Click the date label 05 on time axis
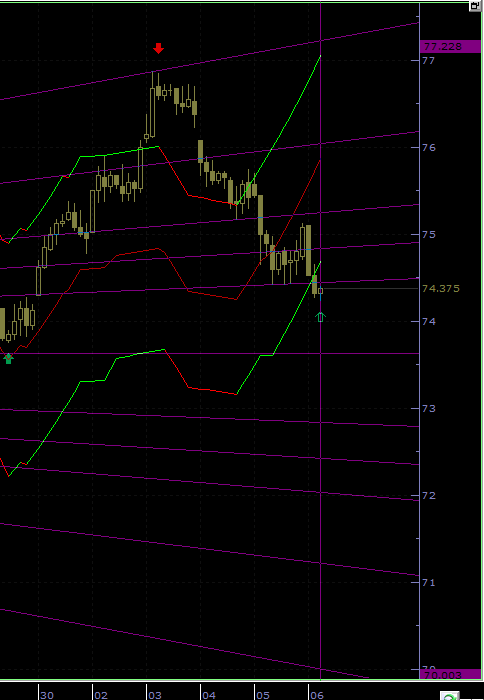 point(263,695)
